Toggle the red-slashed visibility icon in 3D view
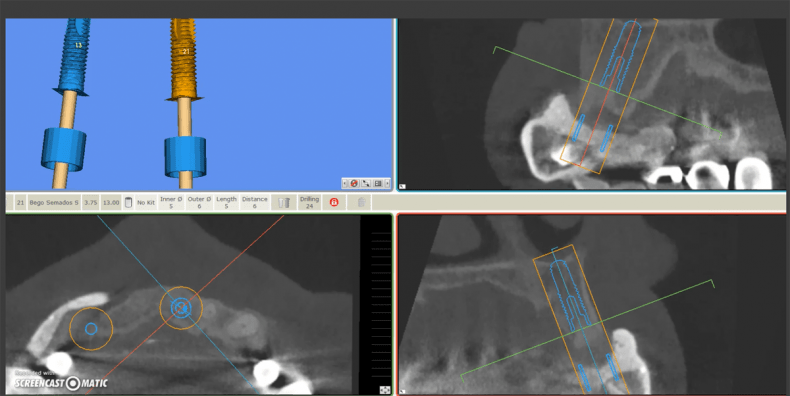790x396 pixels. (x=354, y=183)
